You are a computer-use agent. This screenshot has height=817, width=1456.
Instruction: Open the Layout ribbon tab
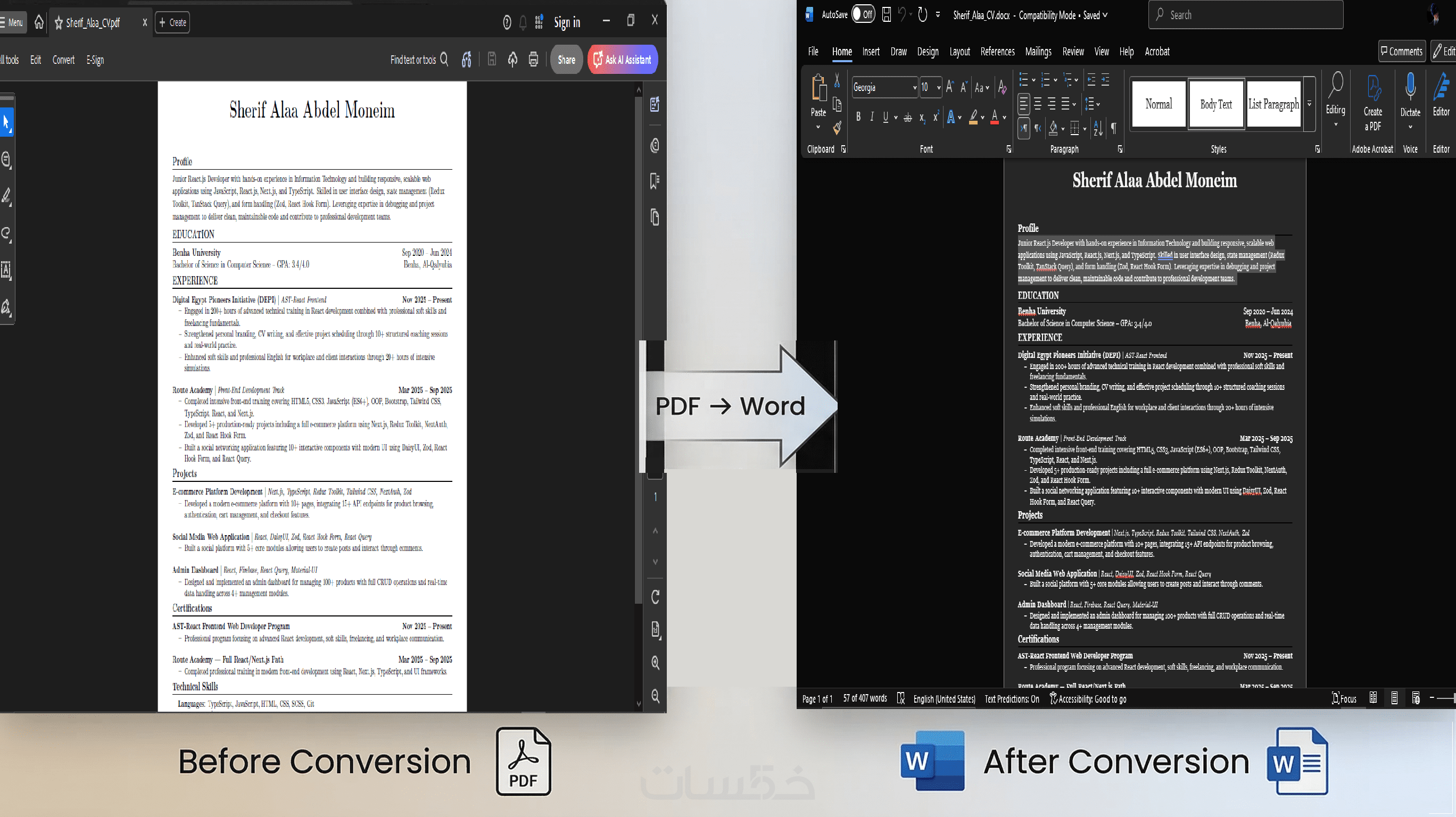point(959,52)
